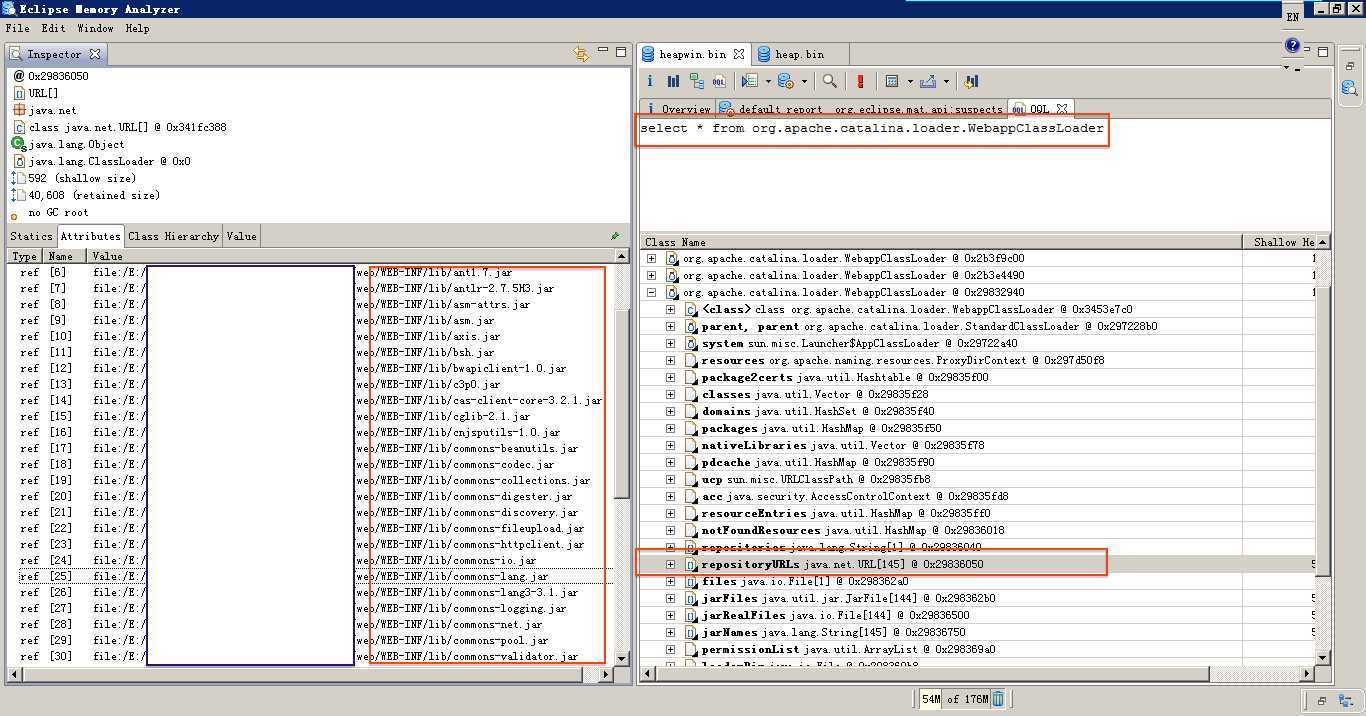Open the Overview info toolbar icon

coord(649,81)
